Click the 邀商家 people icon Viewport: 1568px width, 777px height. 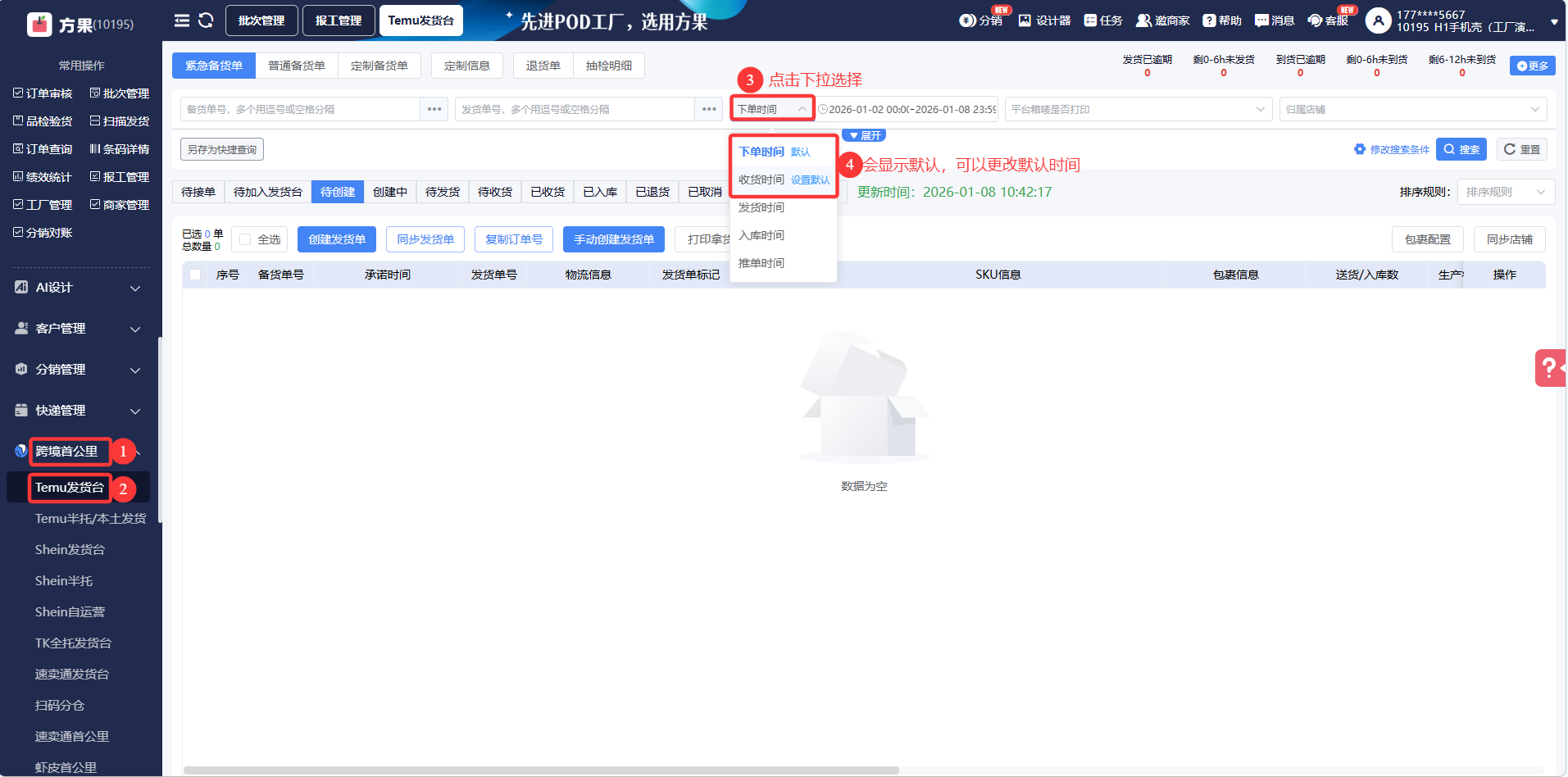(x=1143, y=20)
